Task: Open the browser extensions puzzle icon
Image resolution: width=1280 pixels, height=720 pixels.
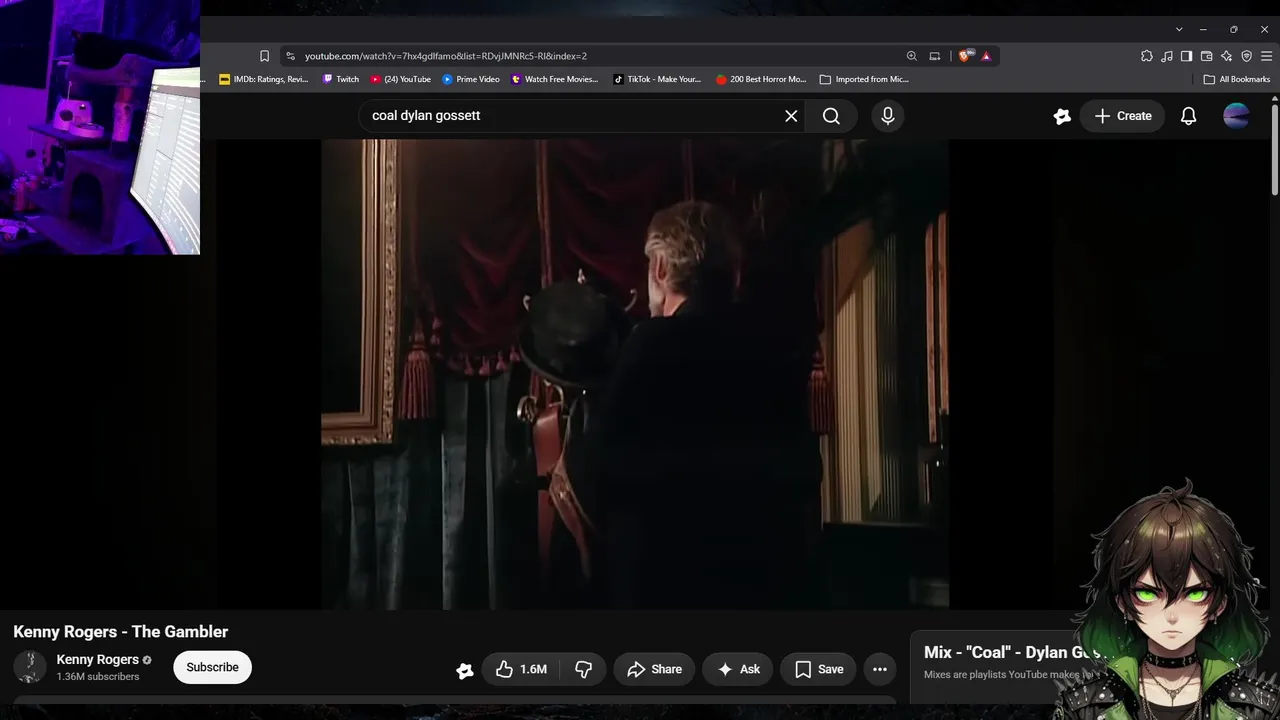Action: (1147, 56)
